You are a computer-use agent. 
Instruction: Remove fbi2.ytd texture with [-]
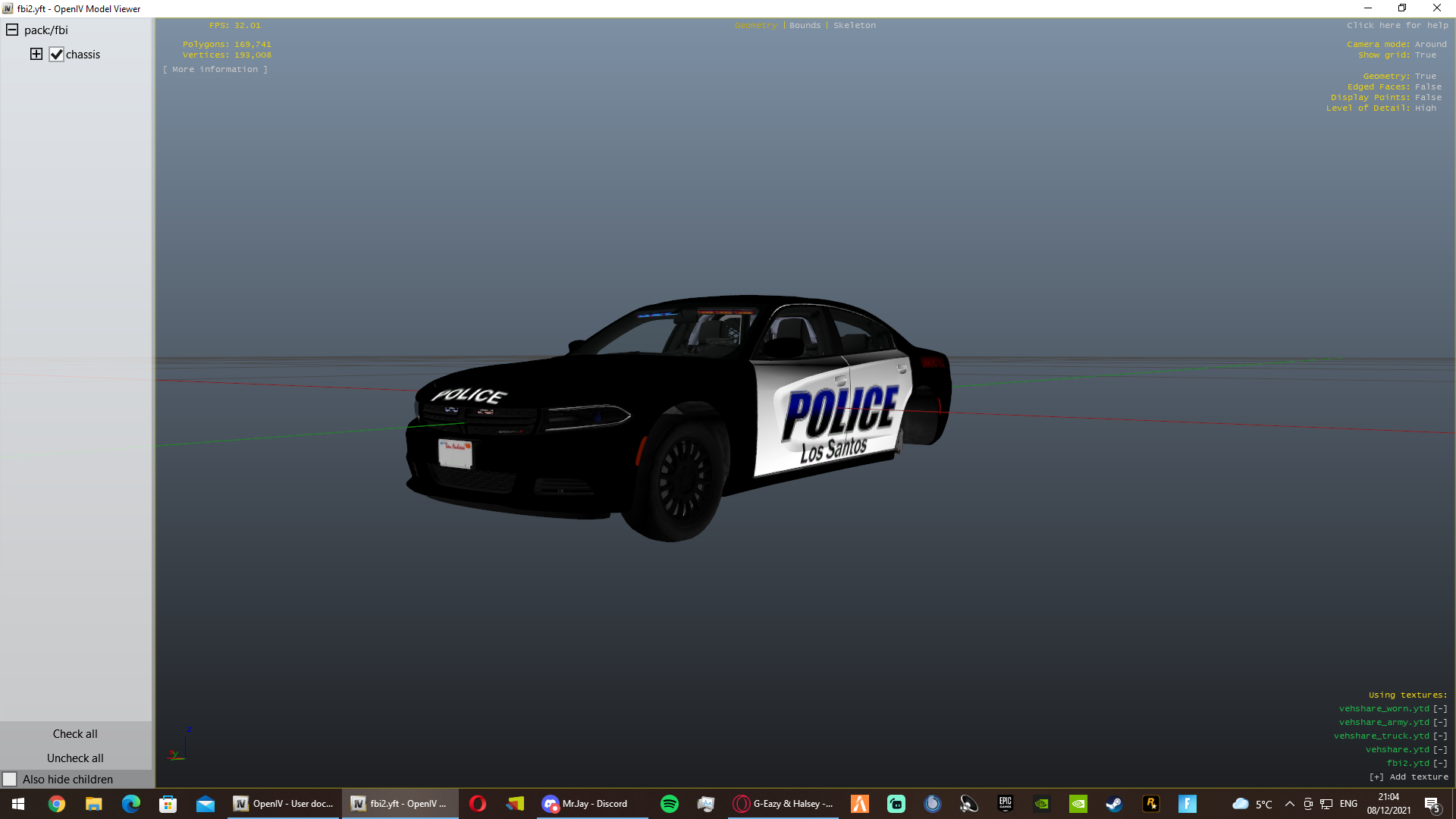1440,764
